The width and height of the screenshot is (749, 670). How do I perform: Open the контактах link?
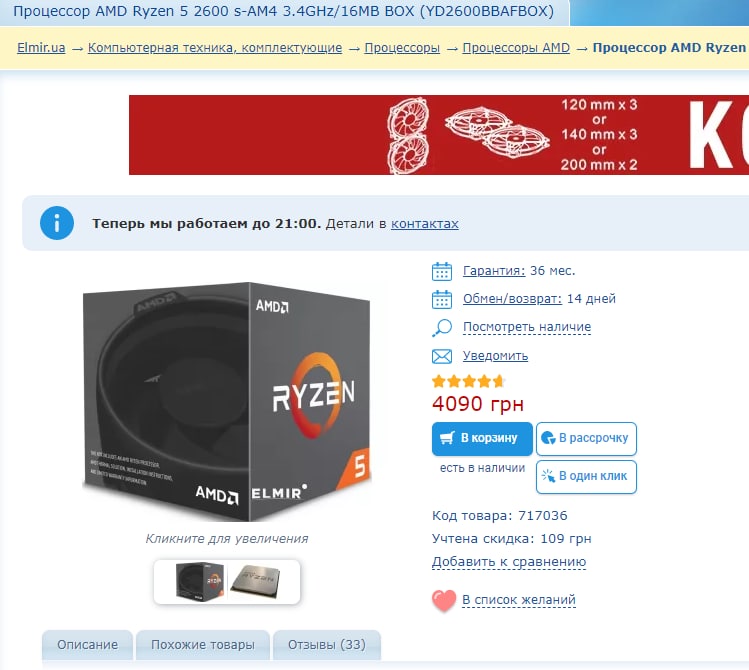tap(425, 223)
